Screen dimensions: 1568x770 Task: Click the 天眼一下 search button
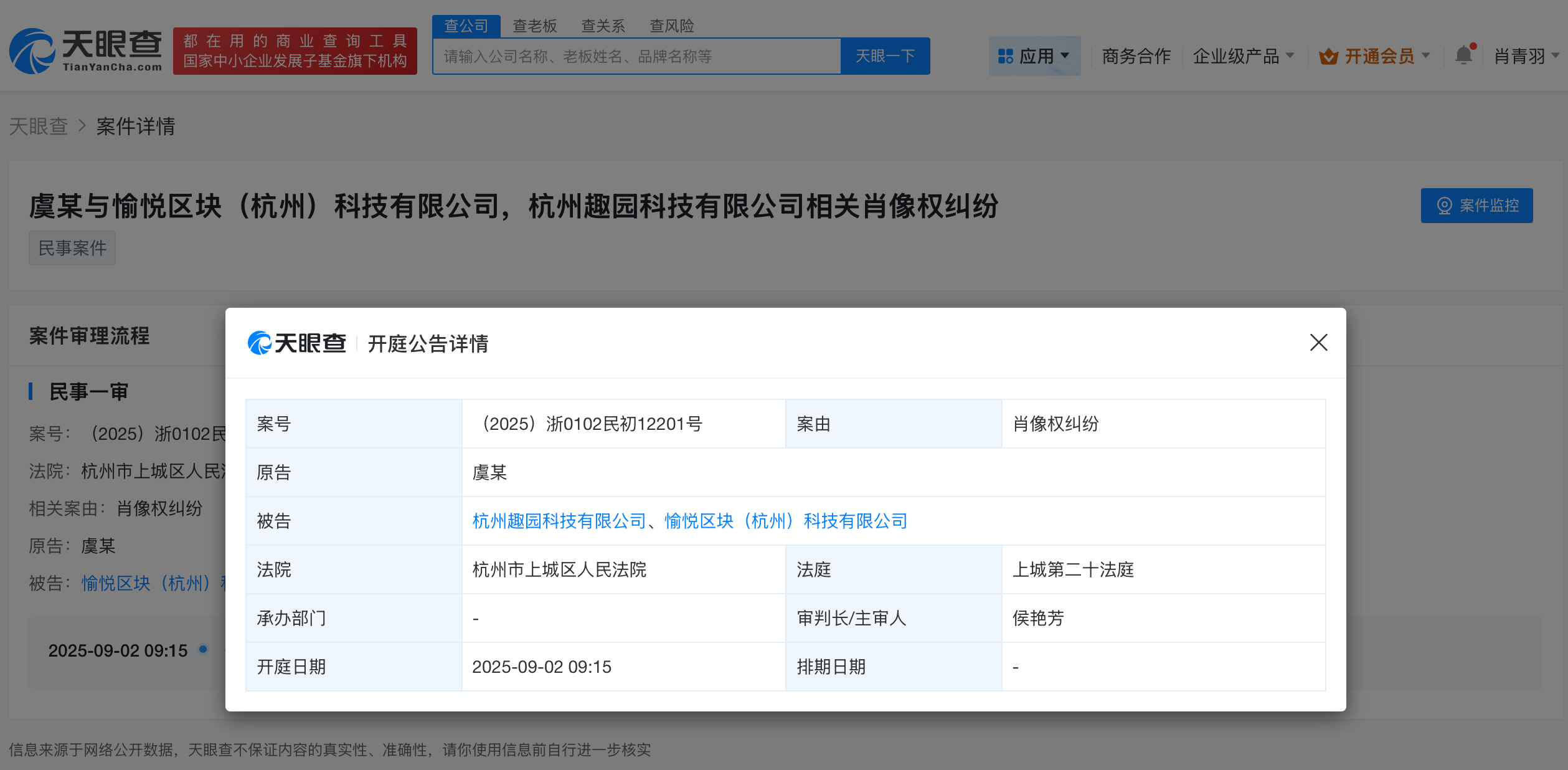(886, 56)
